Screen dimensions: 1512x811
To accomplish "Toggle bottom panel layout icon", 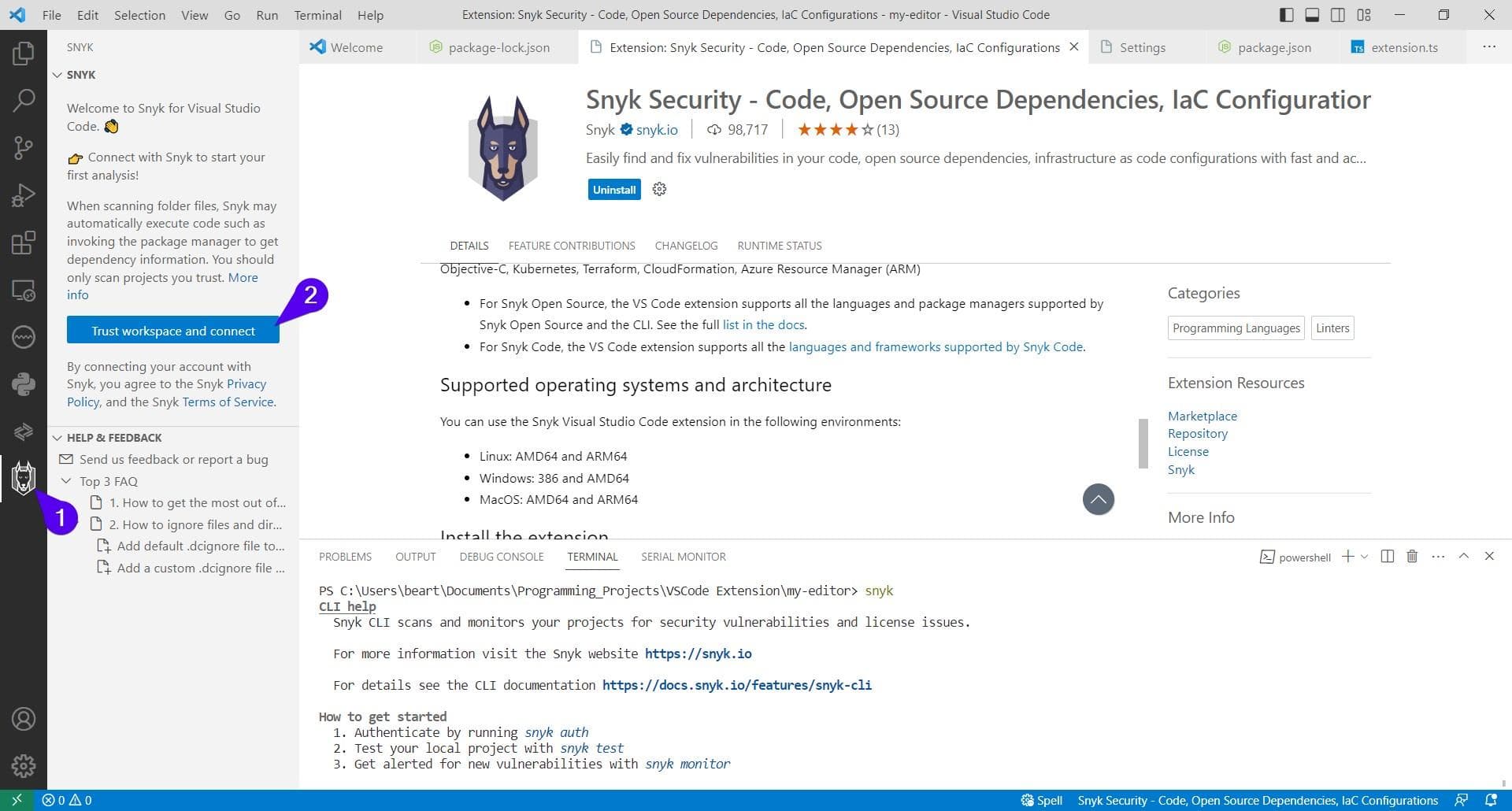I will [1312, 15].
